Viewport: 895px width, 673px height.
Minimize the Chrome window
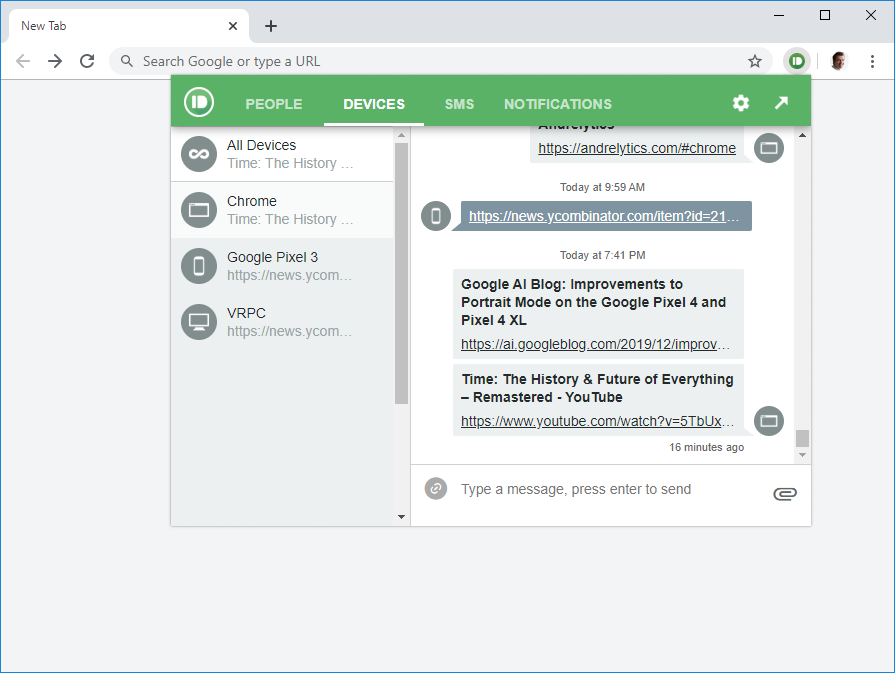click(779, 15)
